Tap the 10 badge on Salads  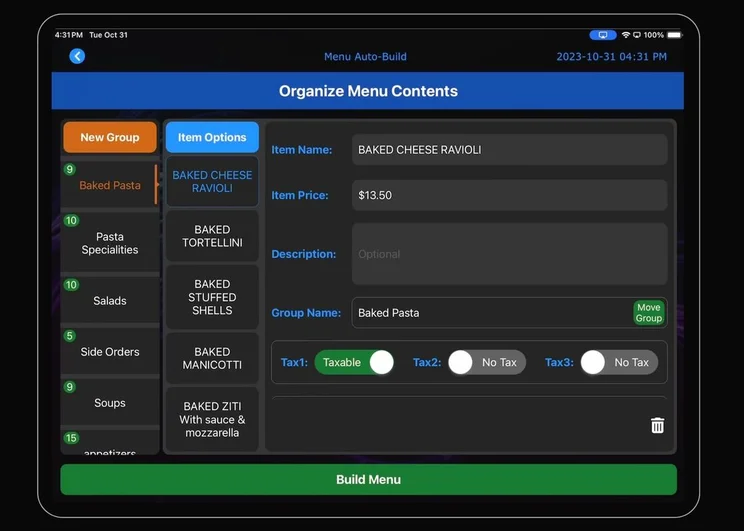click(71, 285)
